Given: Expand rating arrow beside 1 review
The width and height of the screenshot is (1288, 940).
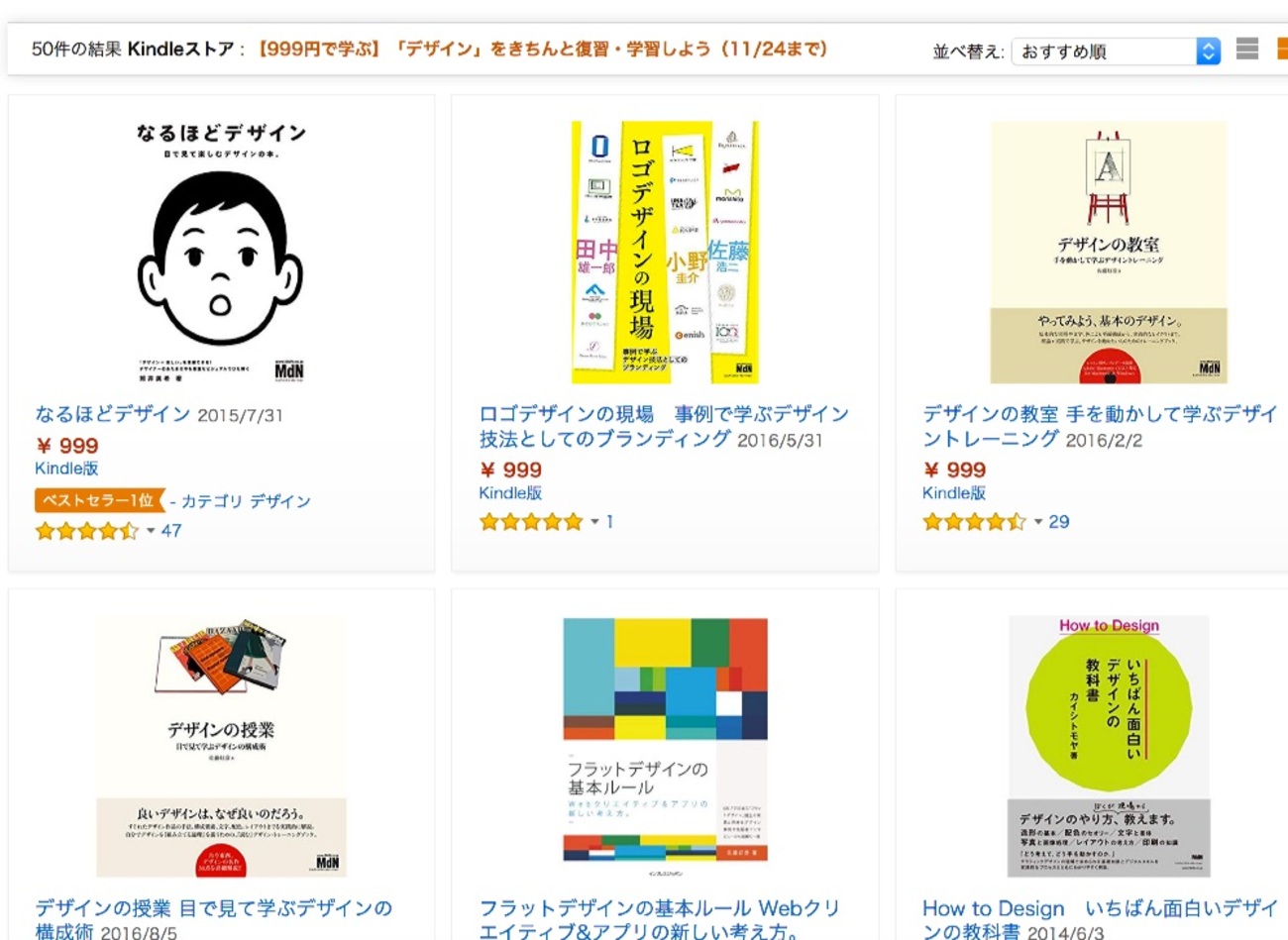Looking at the screenshot, I should pos(595,522).
